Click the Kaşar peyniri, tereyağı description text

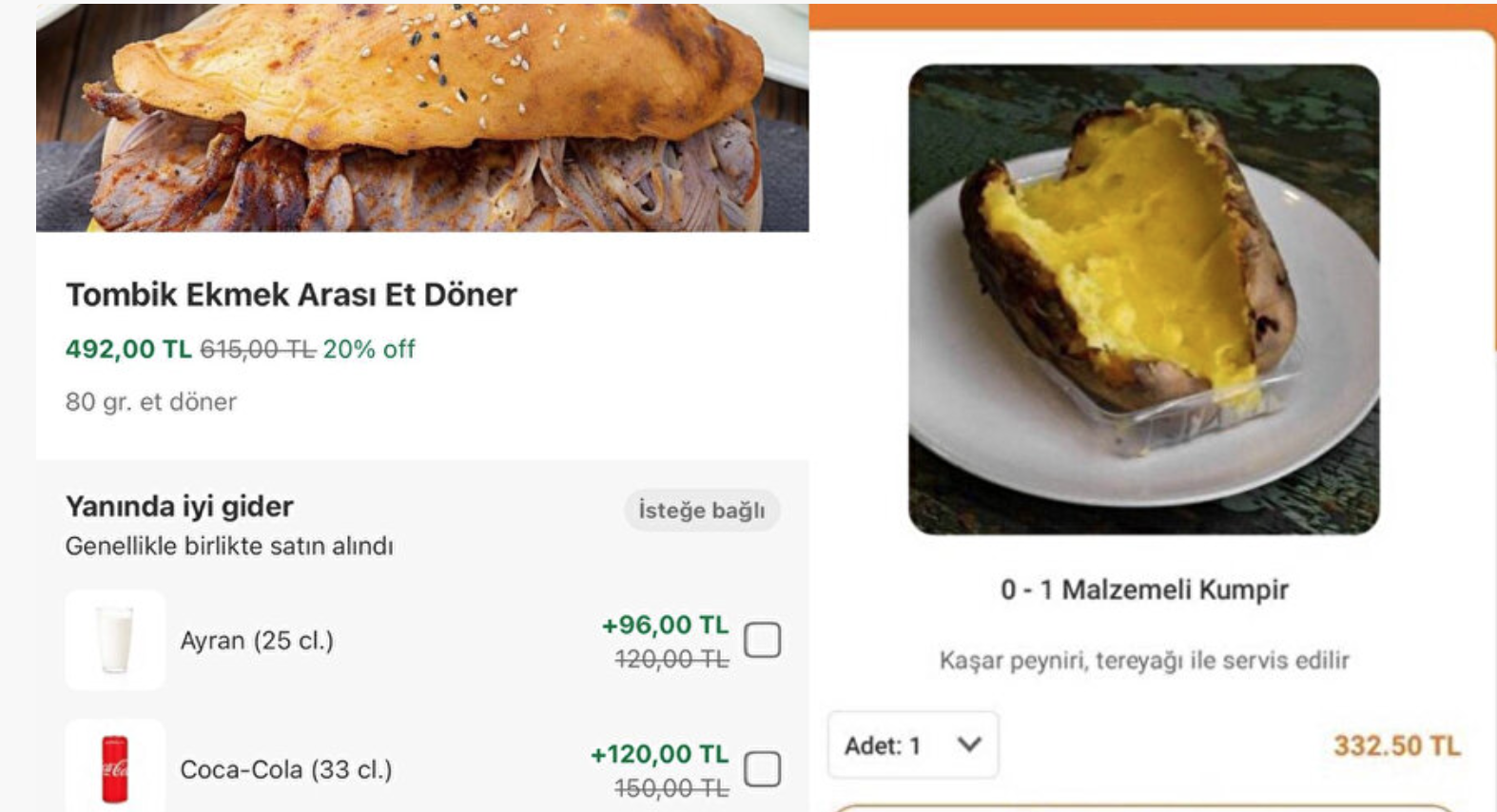tap(1143, 660)
